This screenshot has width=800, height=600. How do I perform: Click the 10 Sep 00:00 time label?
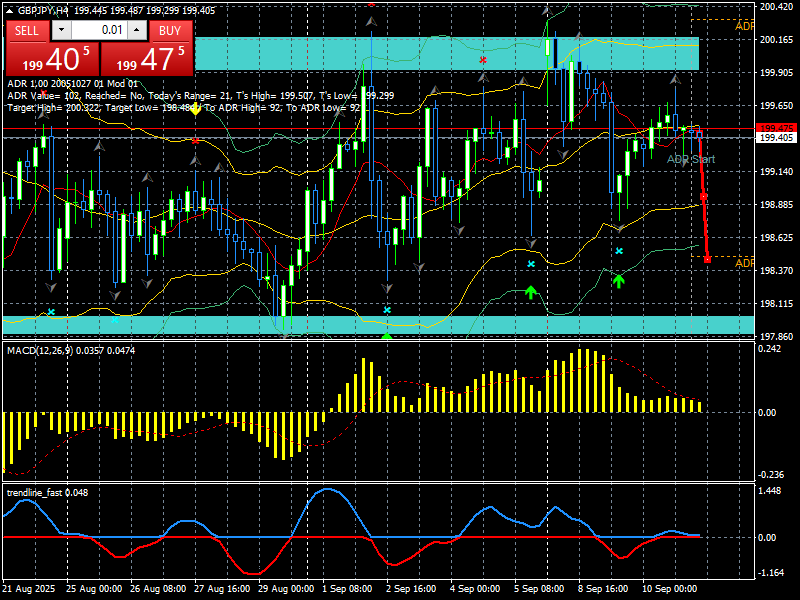(669, 588)
